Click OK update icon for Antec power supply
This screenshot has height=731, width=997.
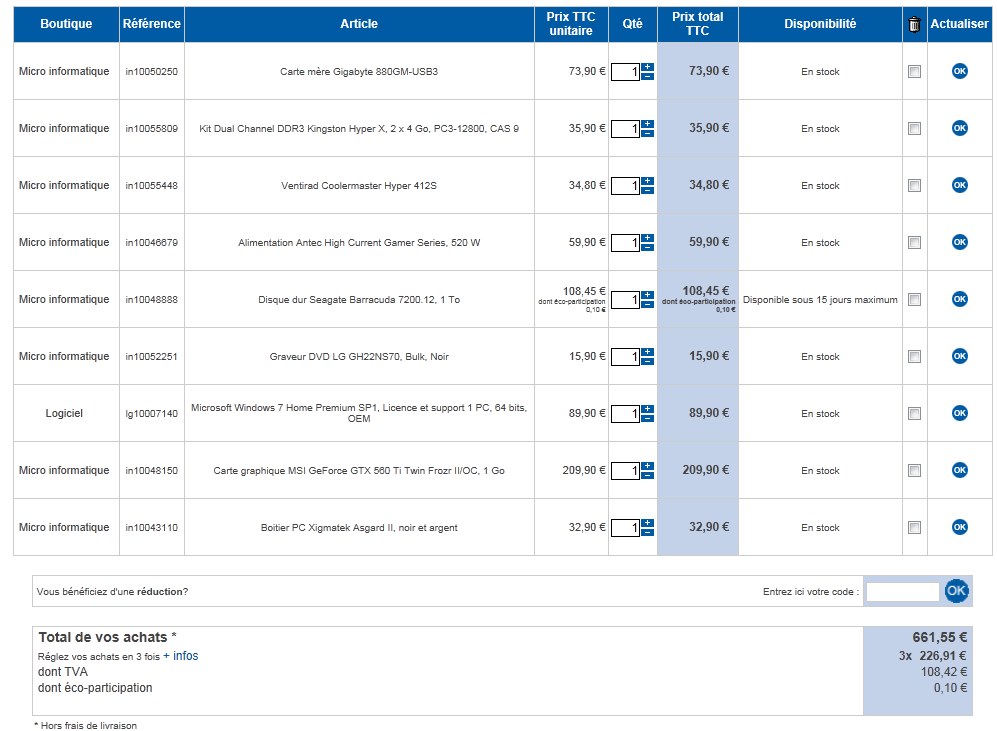959,242
